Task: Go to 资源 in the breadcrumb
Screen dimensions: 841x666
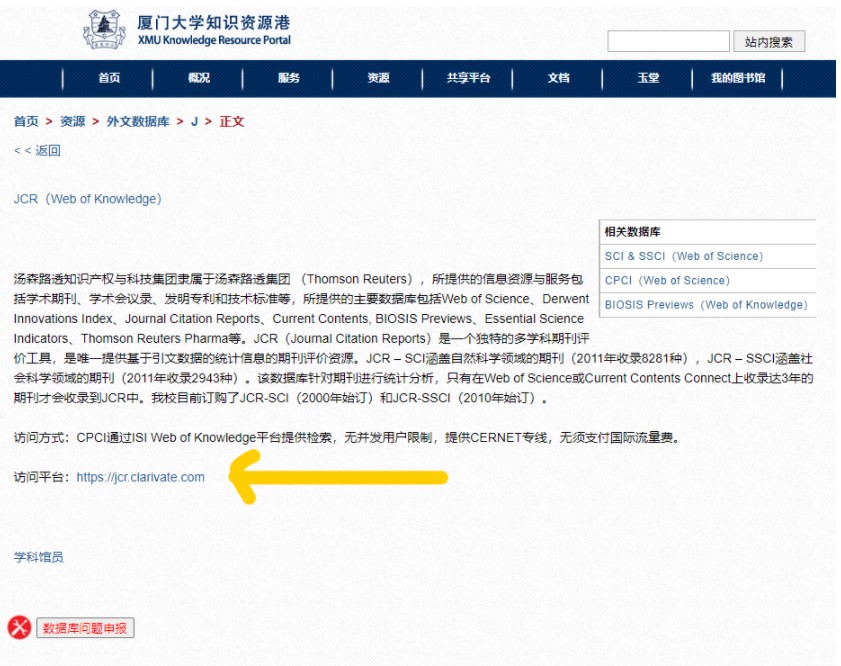Action: [72, 122]
